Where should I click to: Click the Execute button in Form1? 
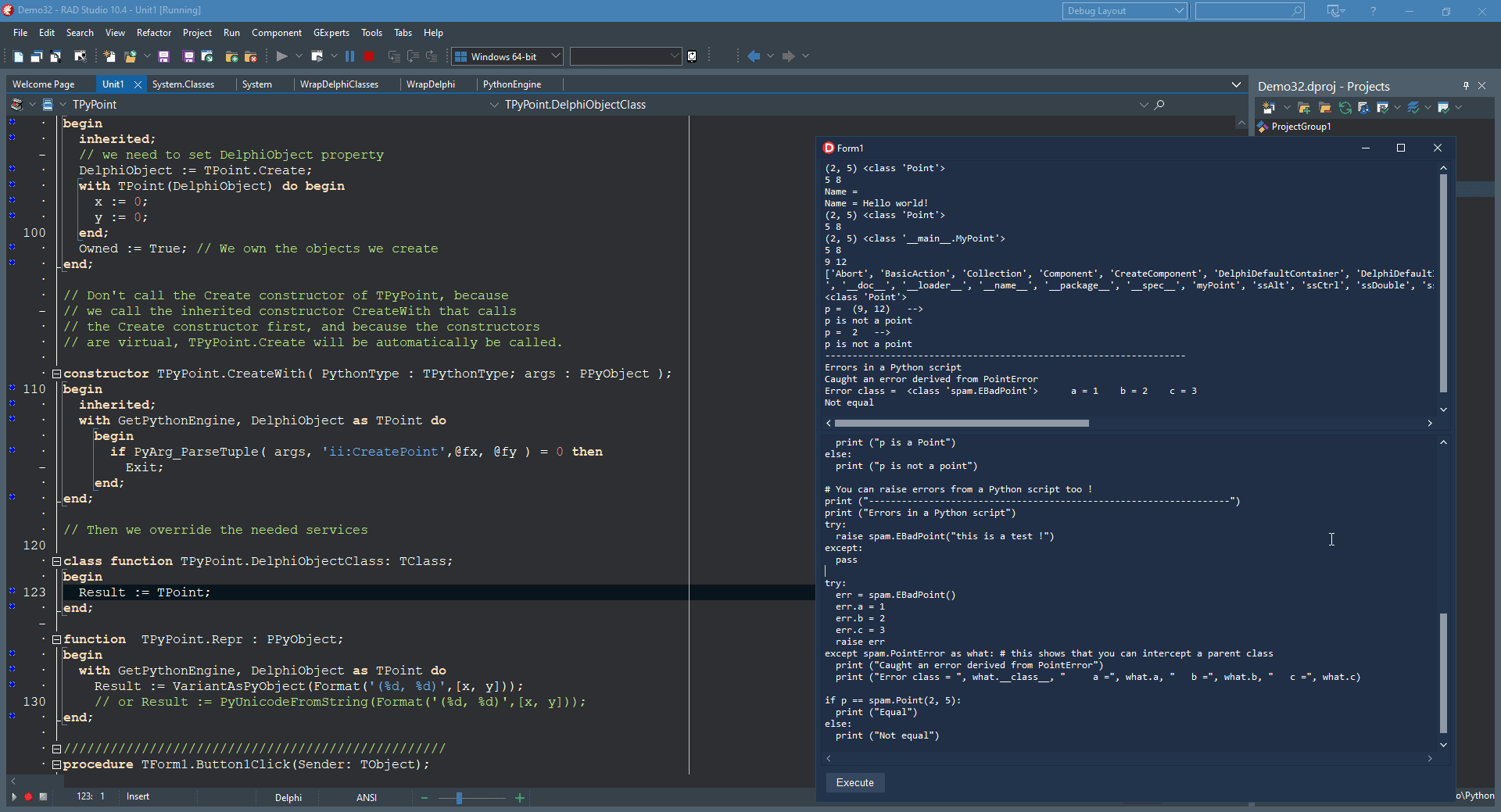tap(855, 783)
